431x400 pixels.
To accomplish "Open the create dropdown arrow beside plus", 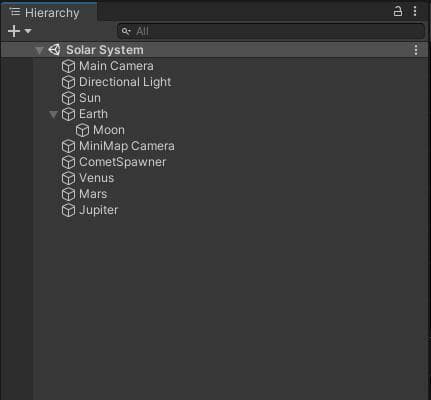I will [x=28, y=31].
